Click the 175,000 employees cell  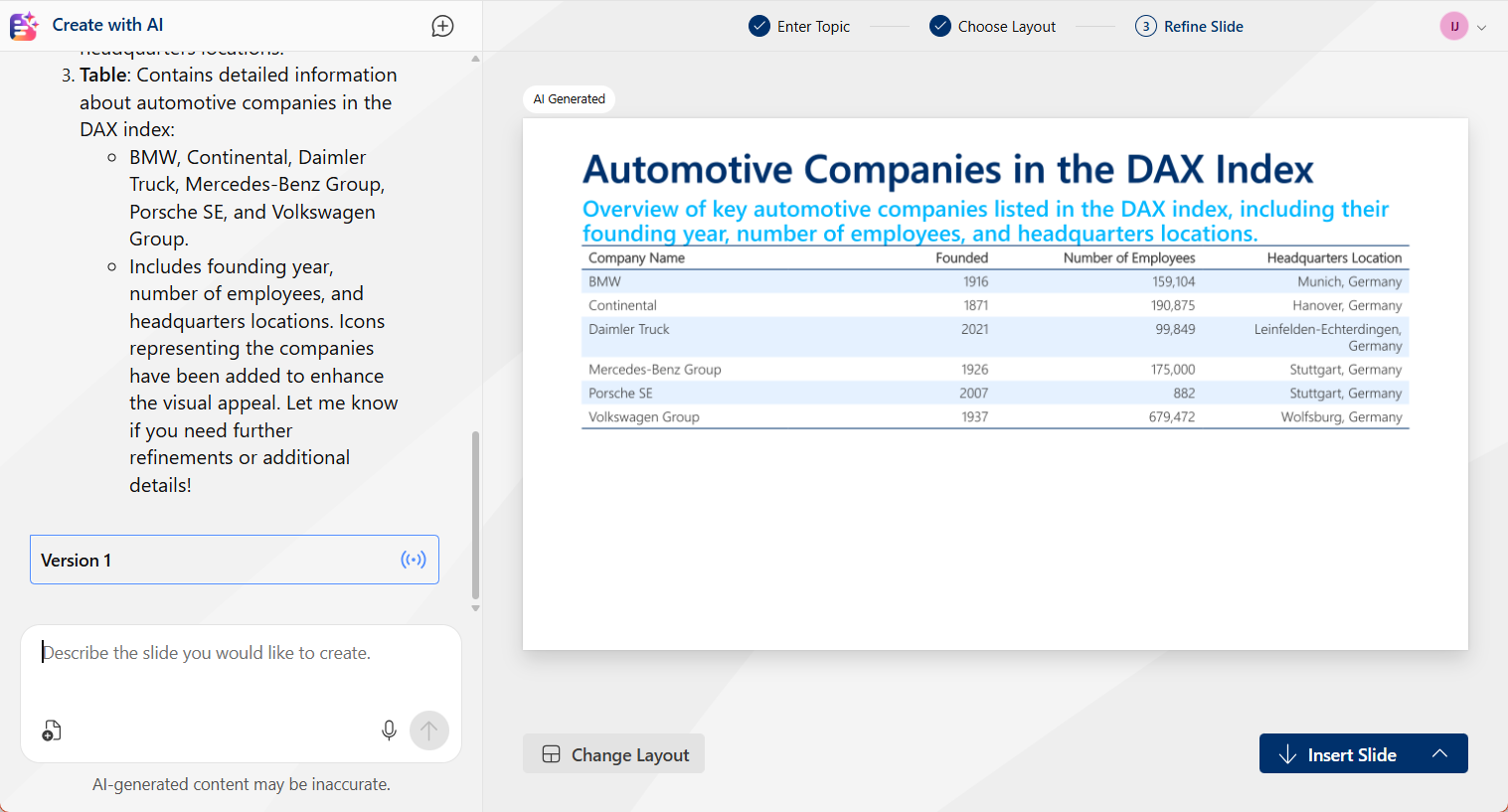[x=1173, y=369]
